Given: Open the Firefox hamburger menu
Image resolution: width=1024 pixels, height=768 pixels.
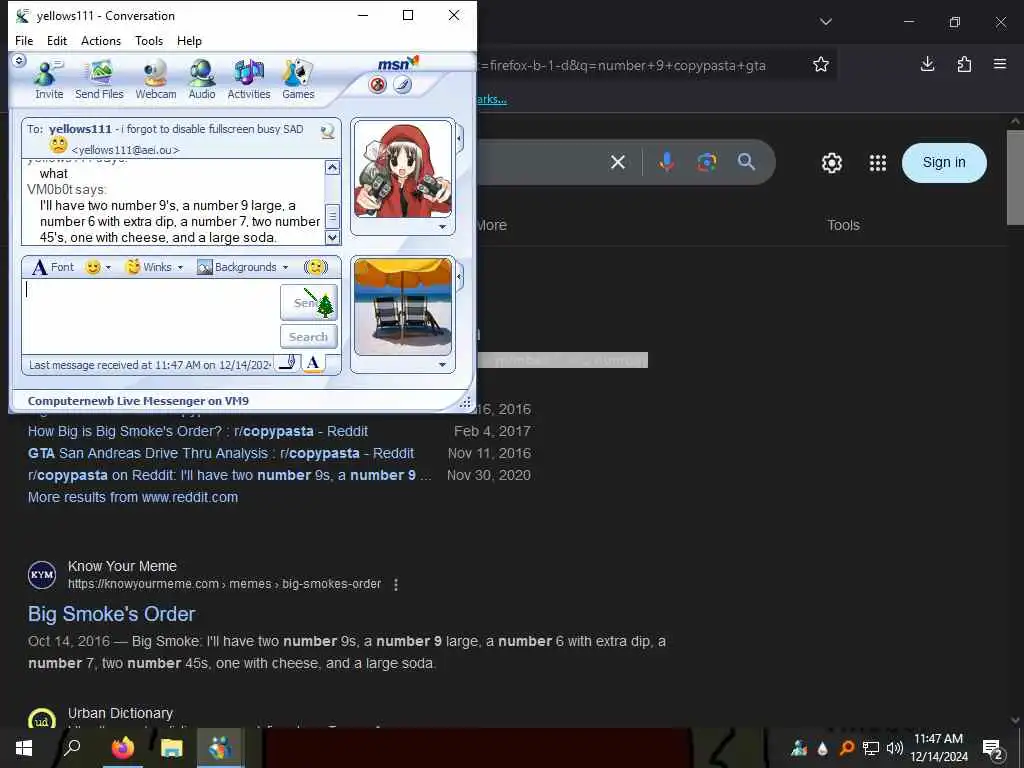Looking at the screenshot, I should [1000, 64].
